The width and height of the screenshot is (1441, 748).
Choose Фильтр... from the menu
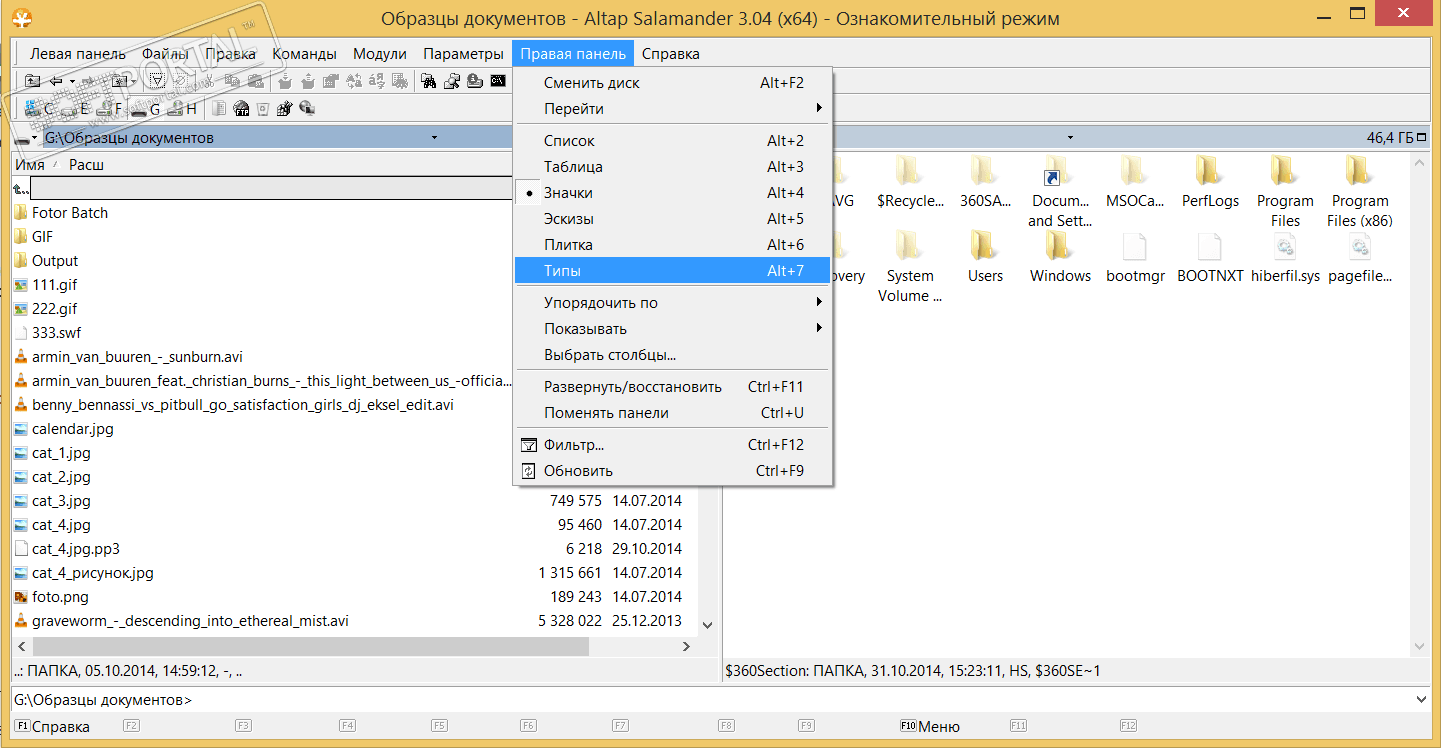click(672, 445)
